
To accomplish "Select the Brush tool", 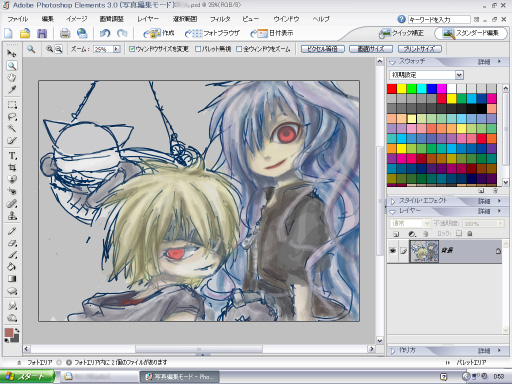I will tap(12, 255).
